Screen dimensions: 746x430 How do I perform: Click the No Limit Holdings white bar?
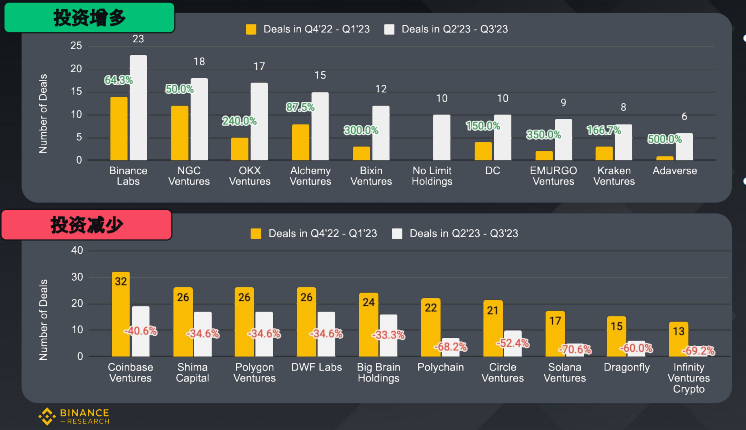click(442, 137)
